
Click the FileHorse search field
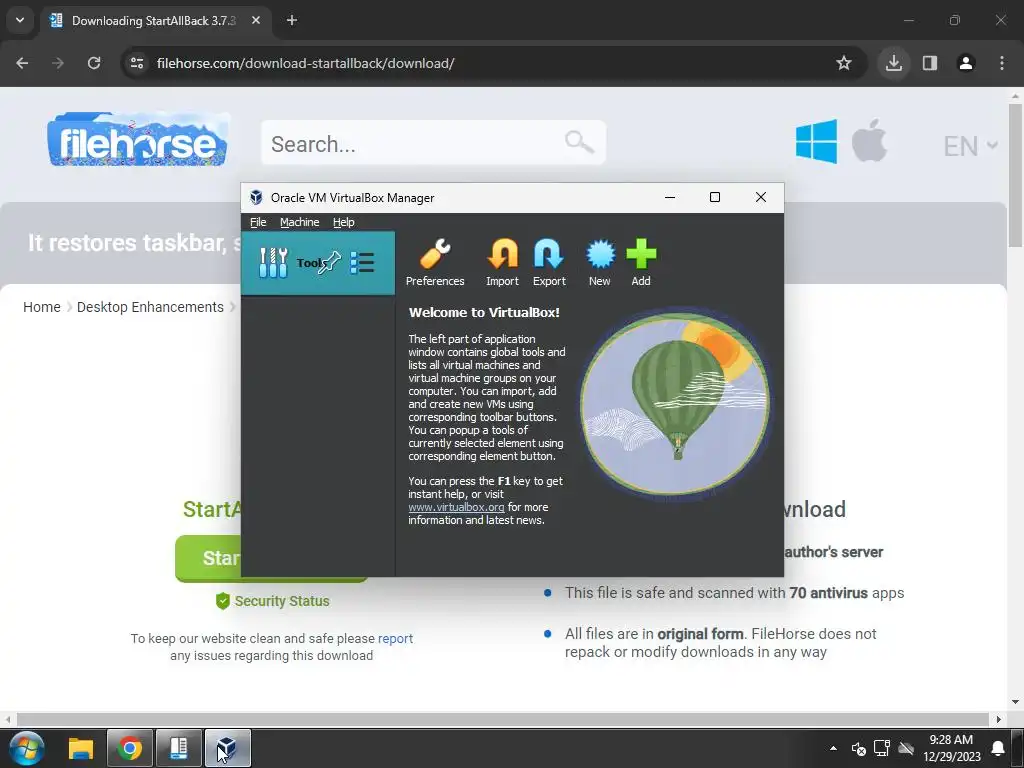tap(433, 142)
